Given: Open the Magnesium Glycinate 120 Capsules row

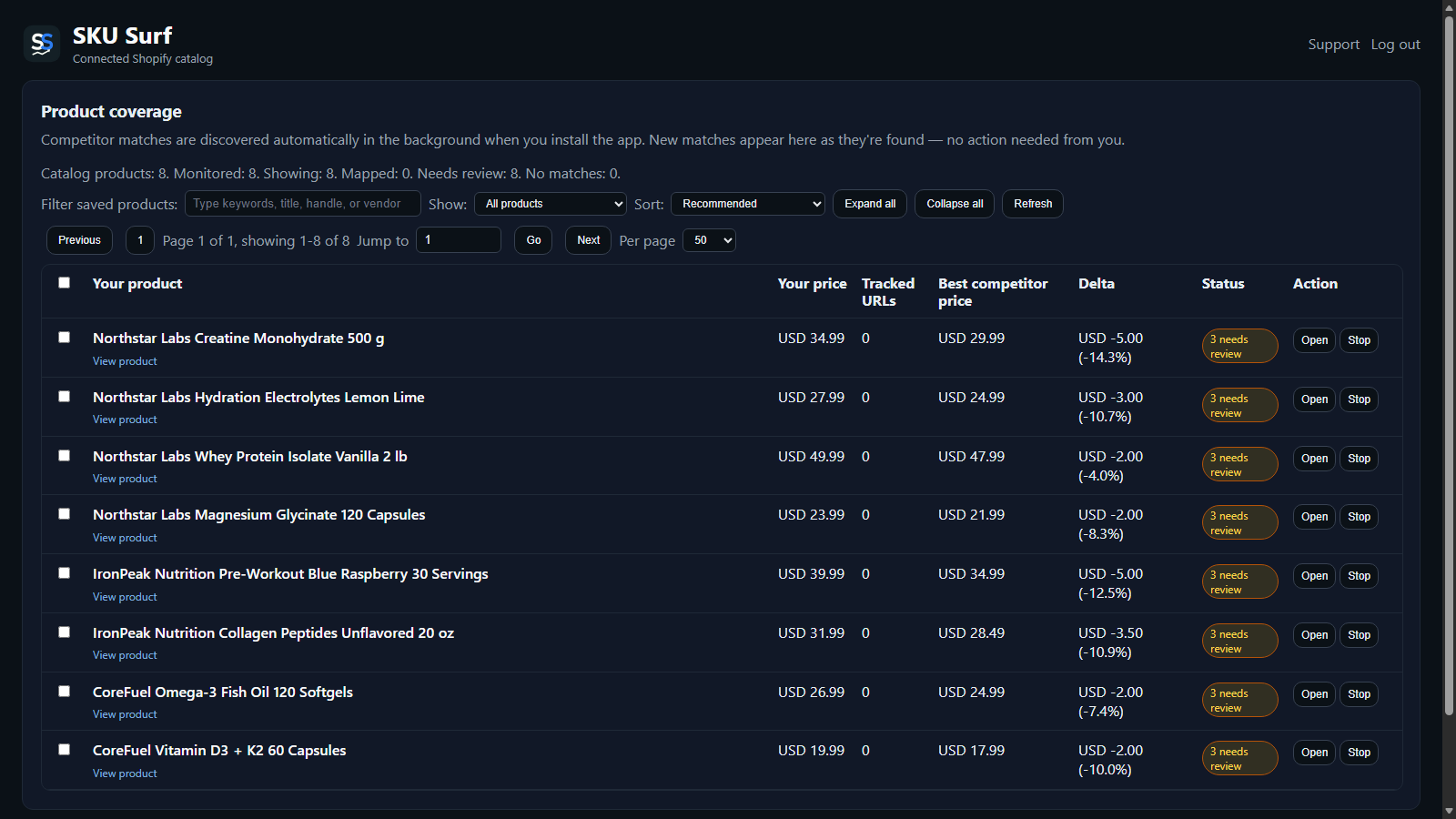Looking at the screenshot, I should tap(1314, 517).
